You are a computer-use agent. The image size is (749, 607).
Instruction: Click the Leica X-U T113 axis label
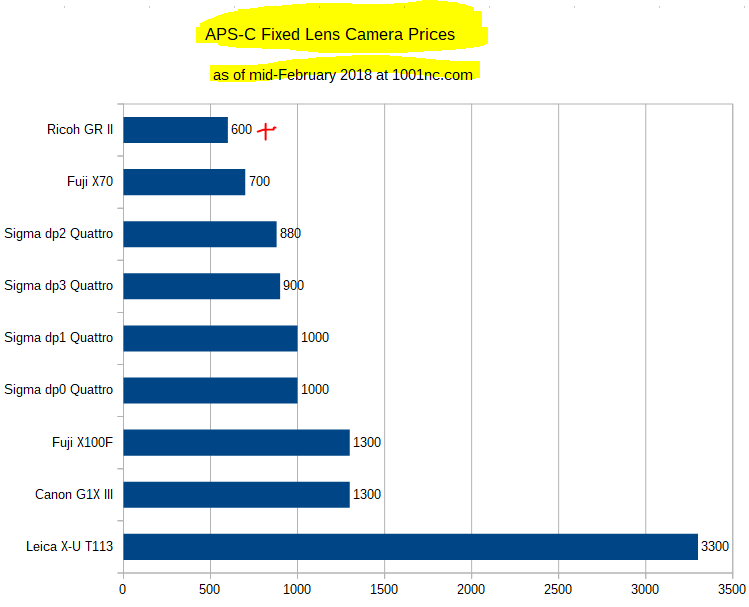tap(69, 546)
